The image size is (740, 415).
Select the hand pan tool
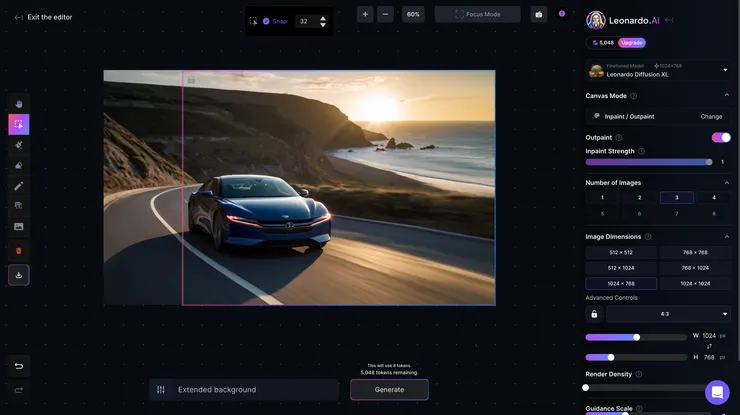[x=18, y=103]
